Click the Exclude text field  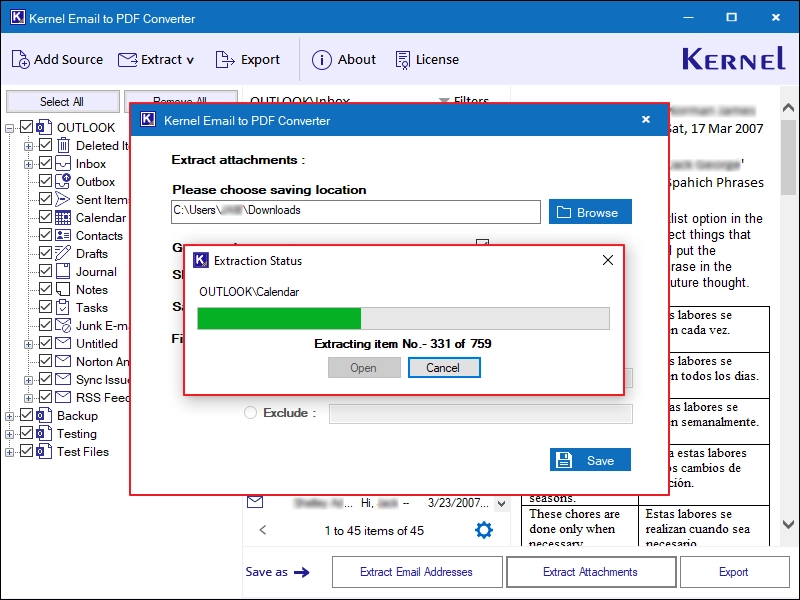[481, 413]
